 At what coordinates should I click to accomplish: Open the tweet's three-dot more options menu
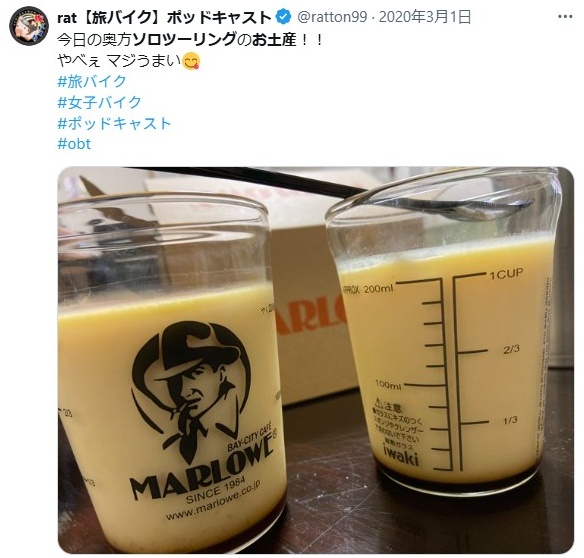565,17
